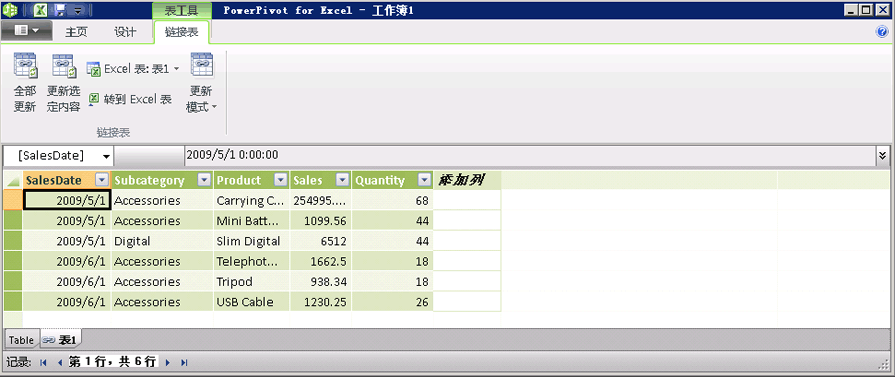Open the quick access toolbar customize arrow

click(x=78, y=11)
